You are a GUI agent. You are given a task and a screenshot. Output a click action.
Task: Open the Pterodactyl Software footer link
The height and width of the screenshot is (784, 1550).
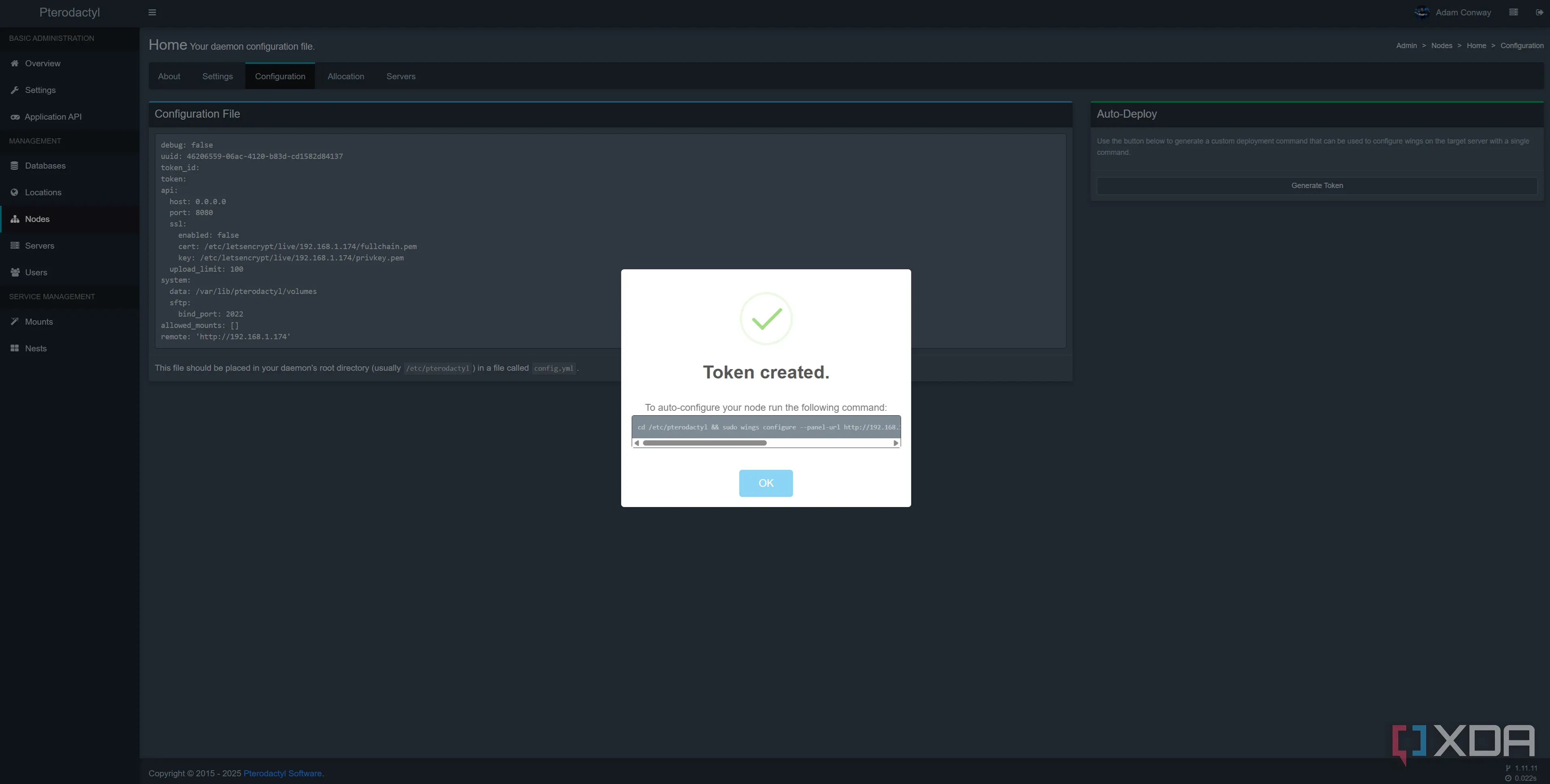click(282, 773)
